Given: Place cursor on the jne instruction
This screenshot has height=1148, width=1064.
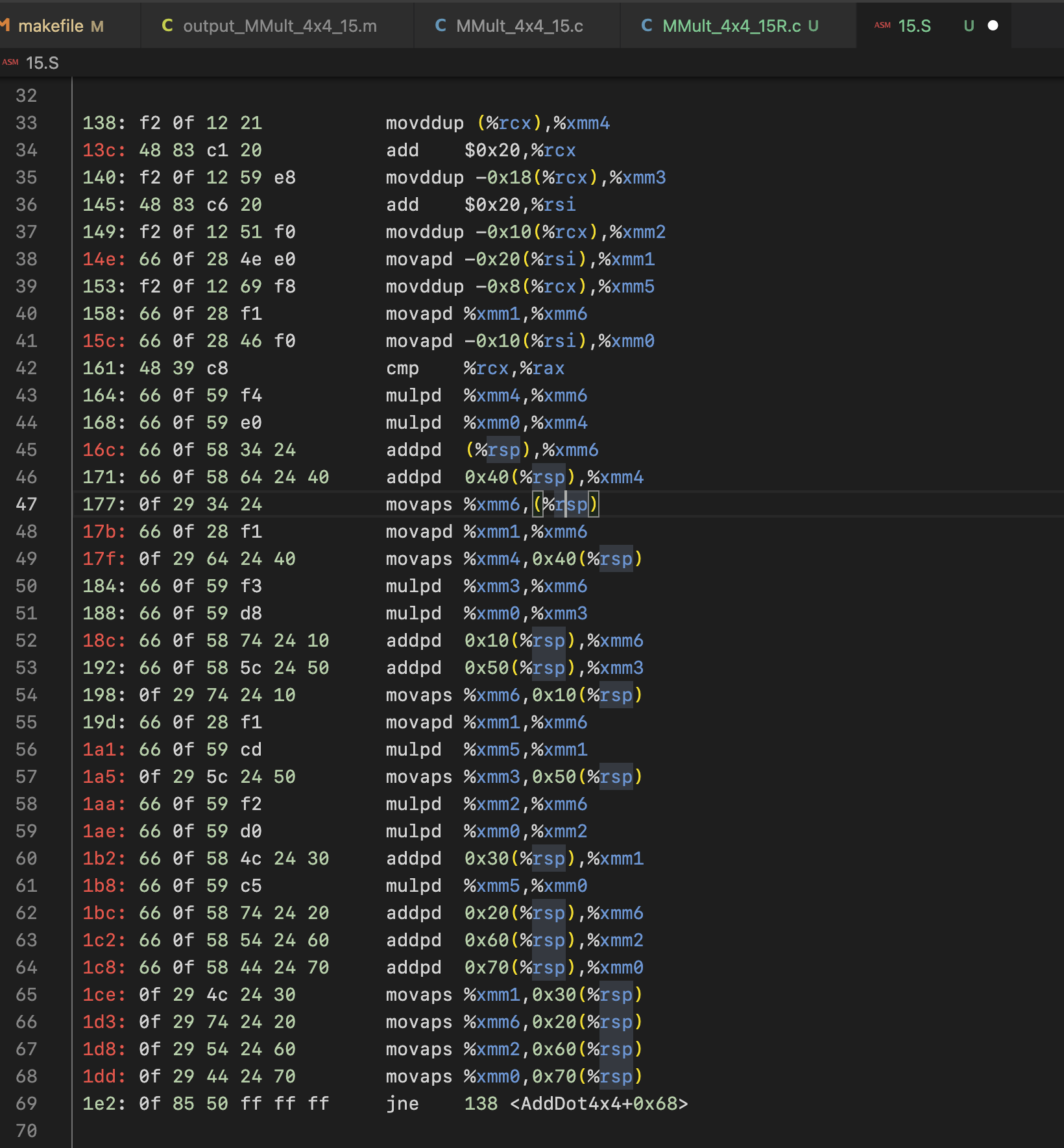Looking at the screenshot, I should pos(402,1104).
